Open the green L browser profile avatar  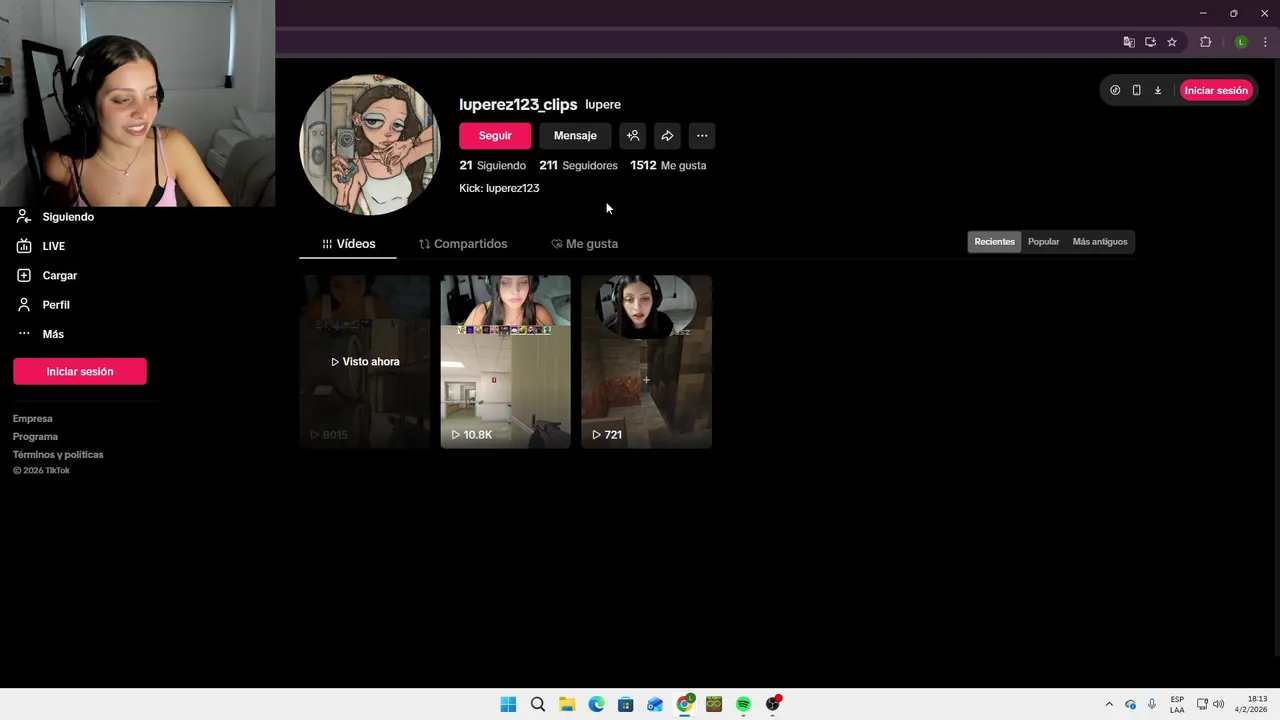coord(1241,42)
